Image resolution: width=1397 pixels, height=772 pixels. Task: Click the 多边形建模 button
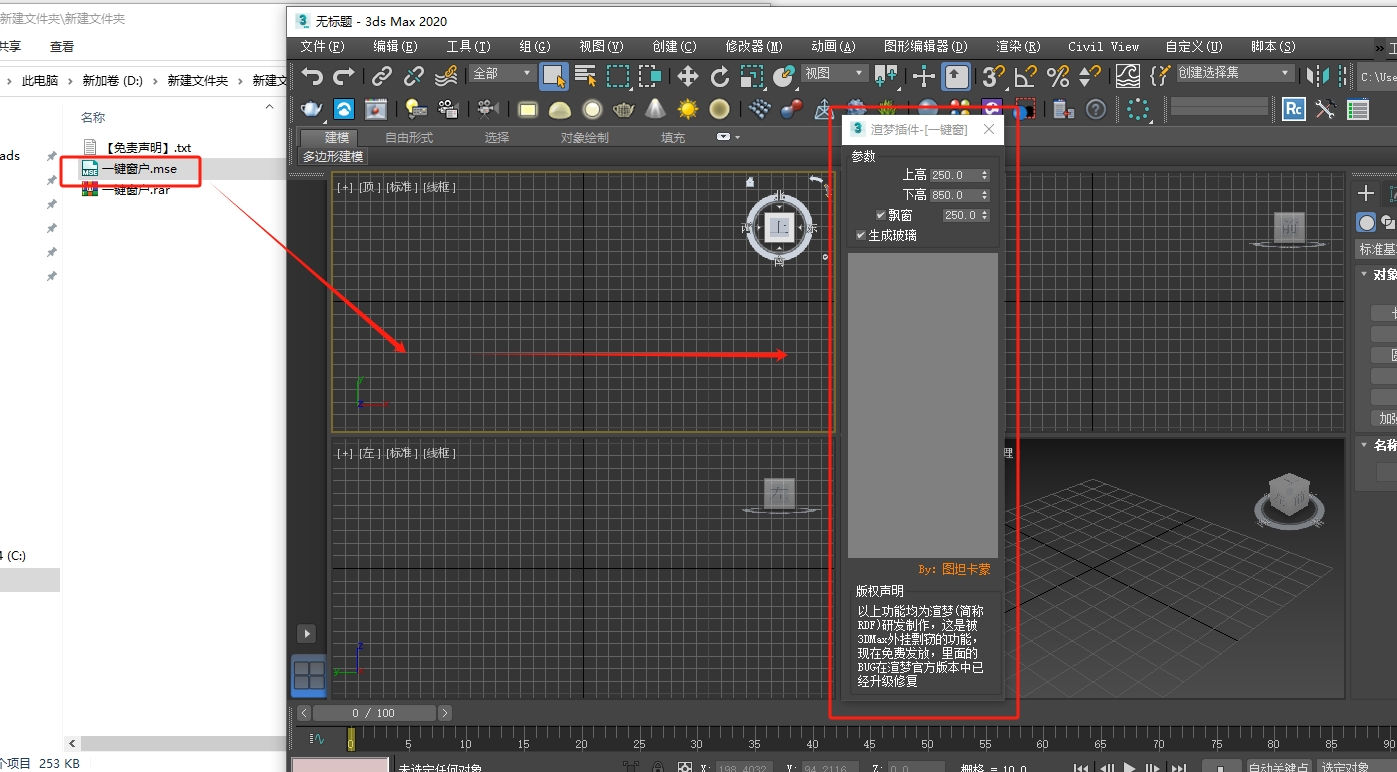[x=334, y=156]
